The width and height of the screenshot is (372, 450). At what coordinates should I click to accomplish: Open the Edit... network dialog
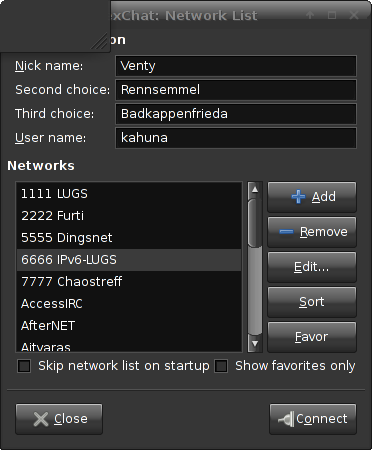click(312, 267)
